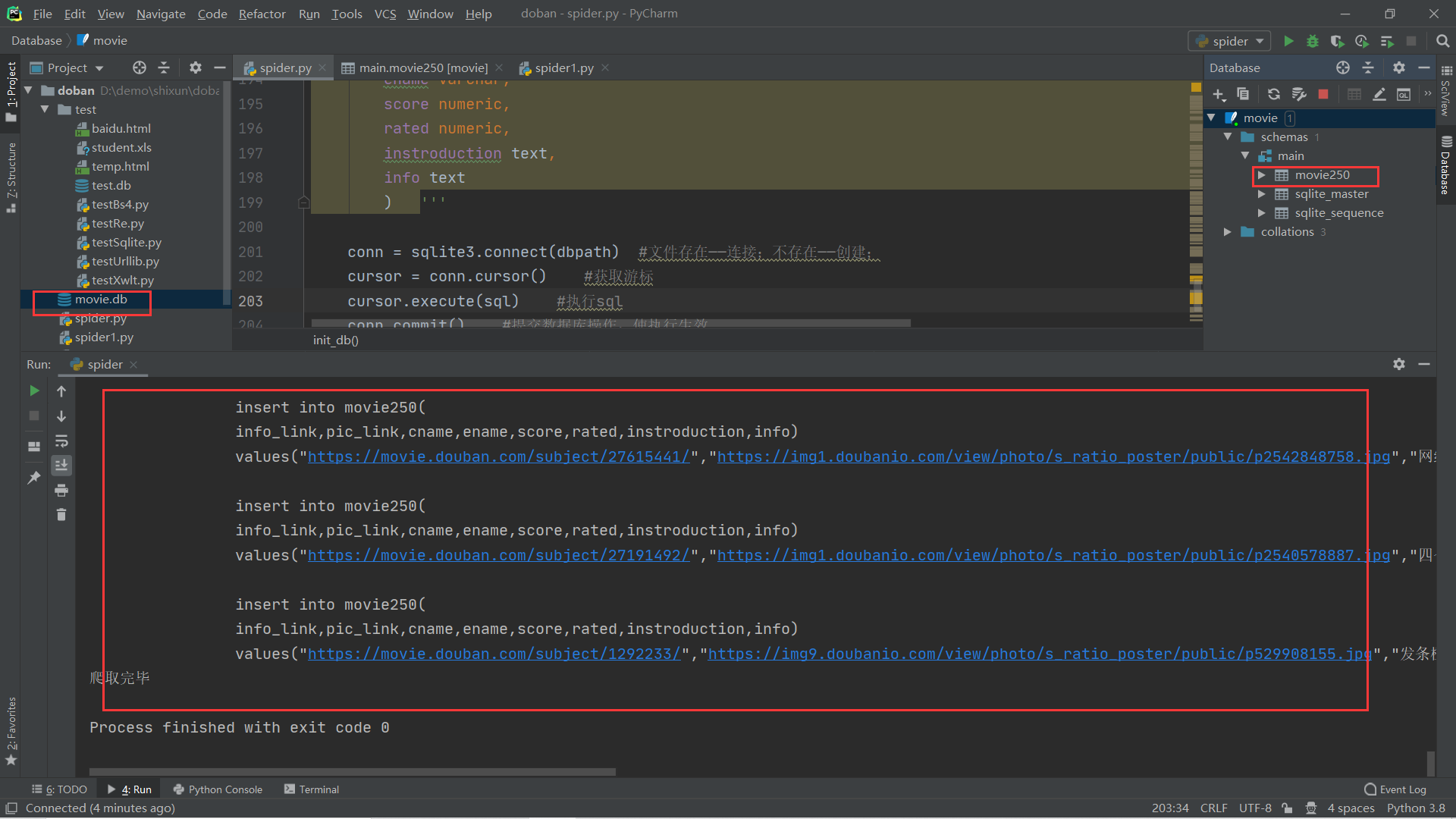Click the print icon in Run panel

point(61,490)
